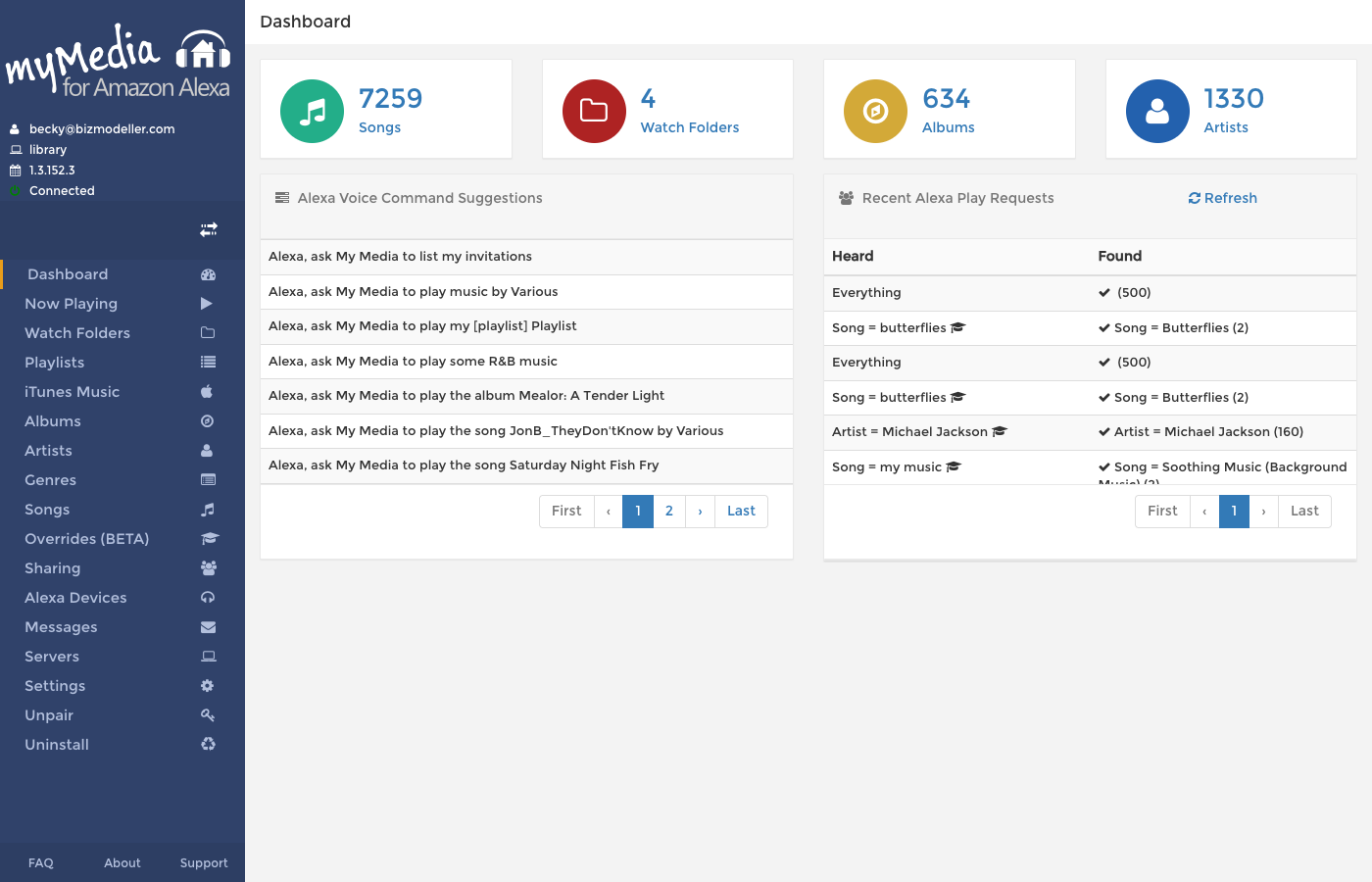Switch to the Genres section
This screenshot has height=882, width=1372.
[x=52, y=479]
